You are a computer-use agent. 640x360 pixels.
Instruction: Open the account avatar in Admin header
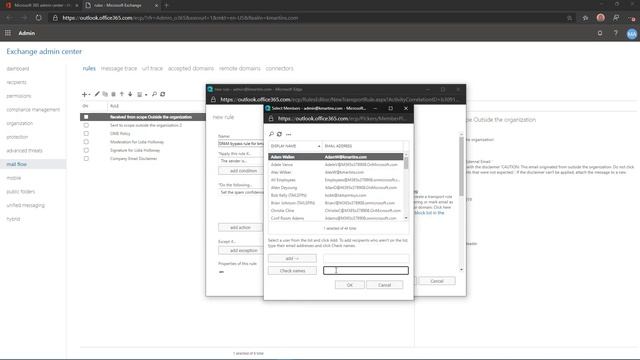tap(632, 34)
